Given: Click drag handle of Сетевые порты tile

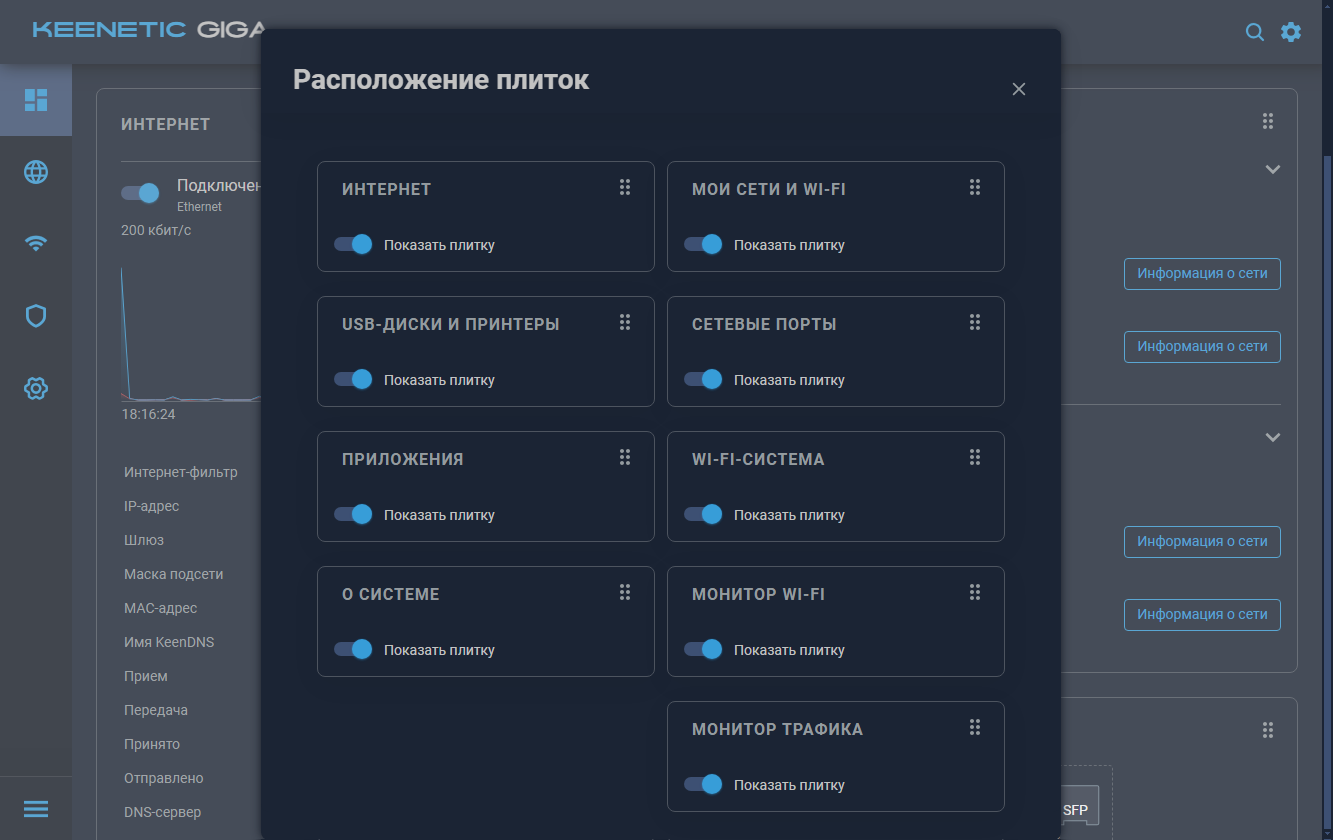Looking at the screenshot, I should click(x=975, y=322).
